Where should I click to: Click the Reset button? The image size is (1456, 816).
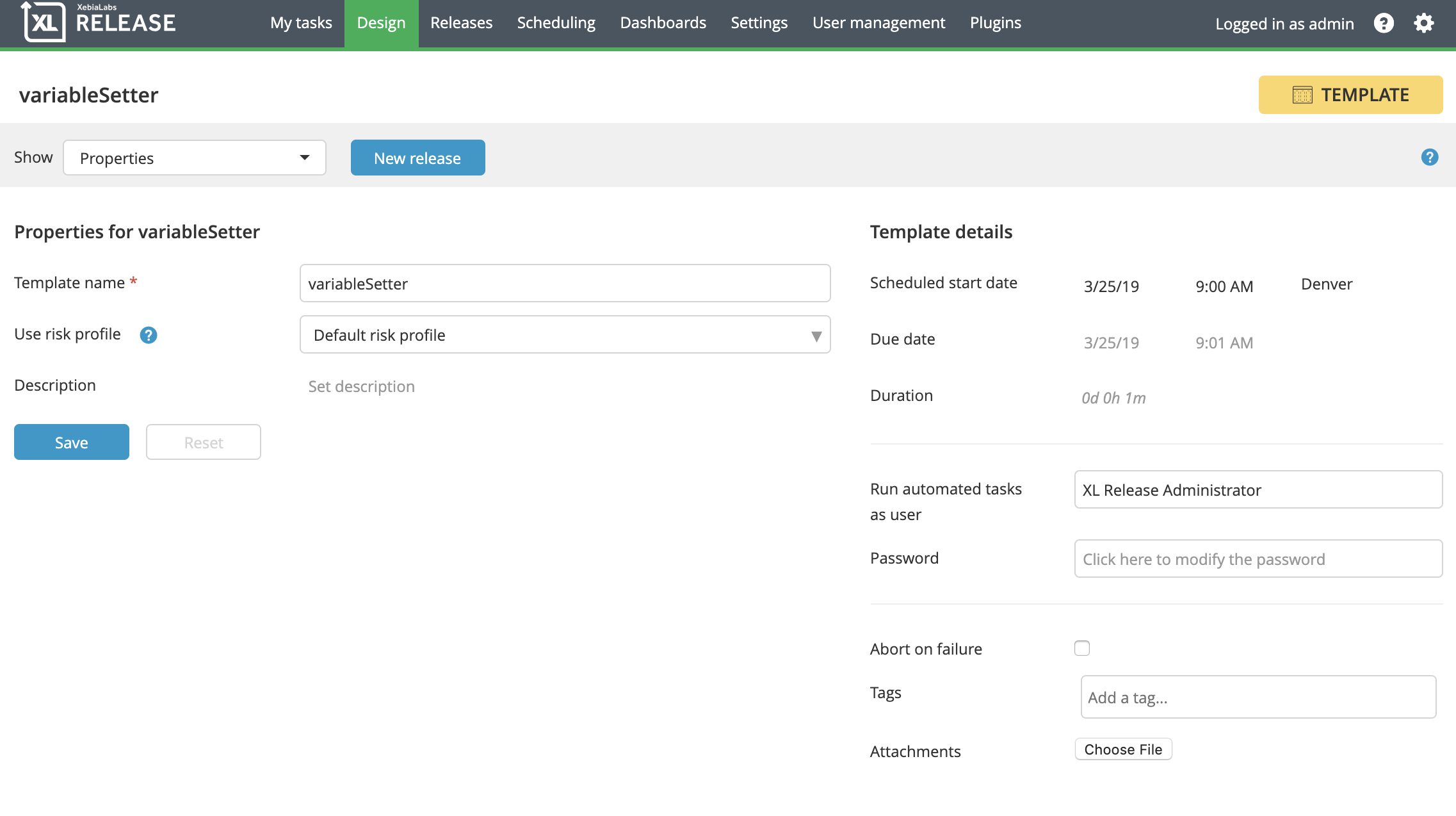tap(203, 442)
